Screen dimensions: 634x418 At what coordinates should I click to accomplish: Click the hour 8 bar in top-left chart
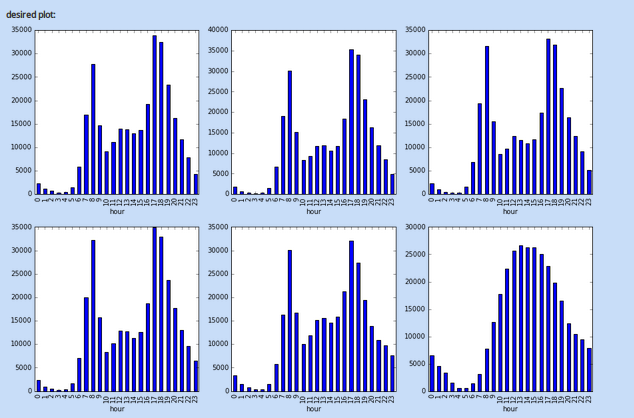pyautogui.click(x=93, y=130)
